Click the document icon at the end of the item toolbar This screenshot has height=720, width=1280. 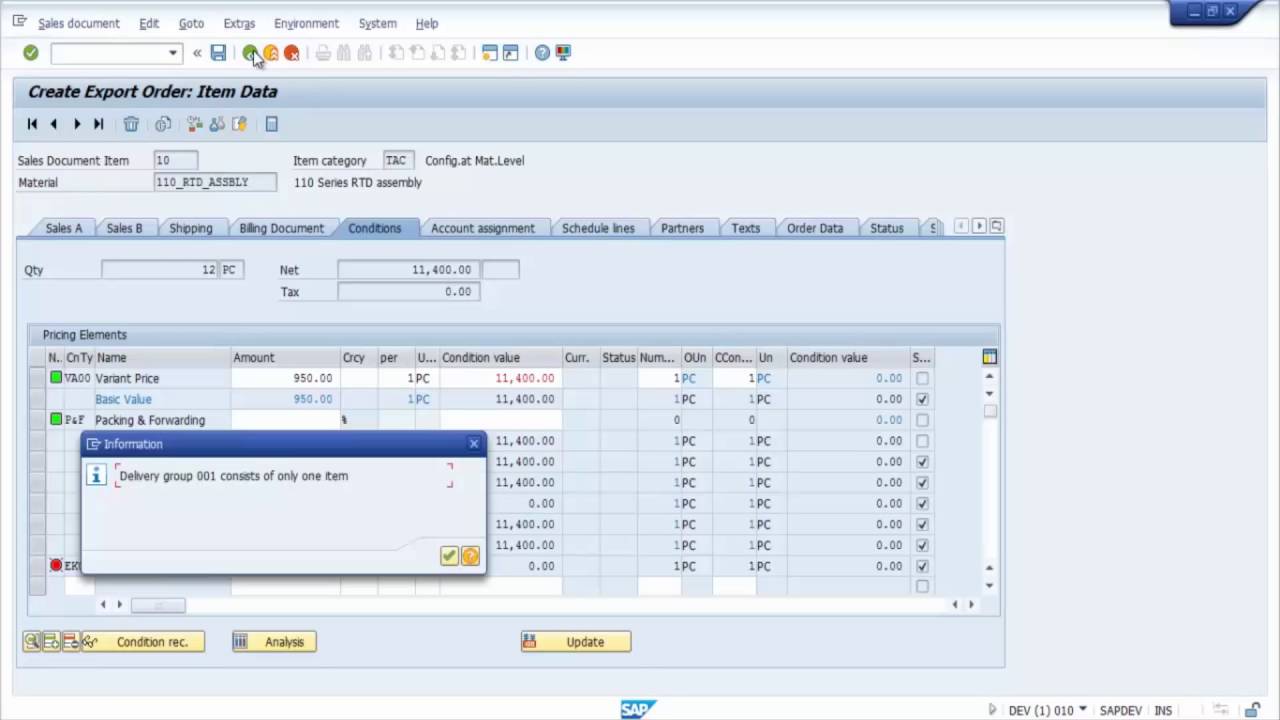(271, 124)
